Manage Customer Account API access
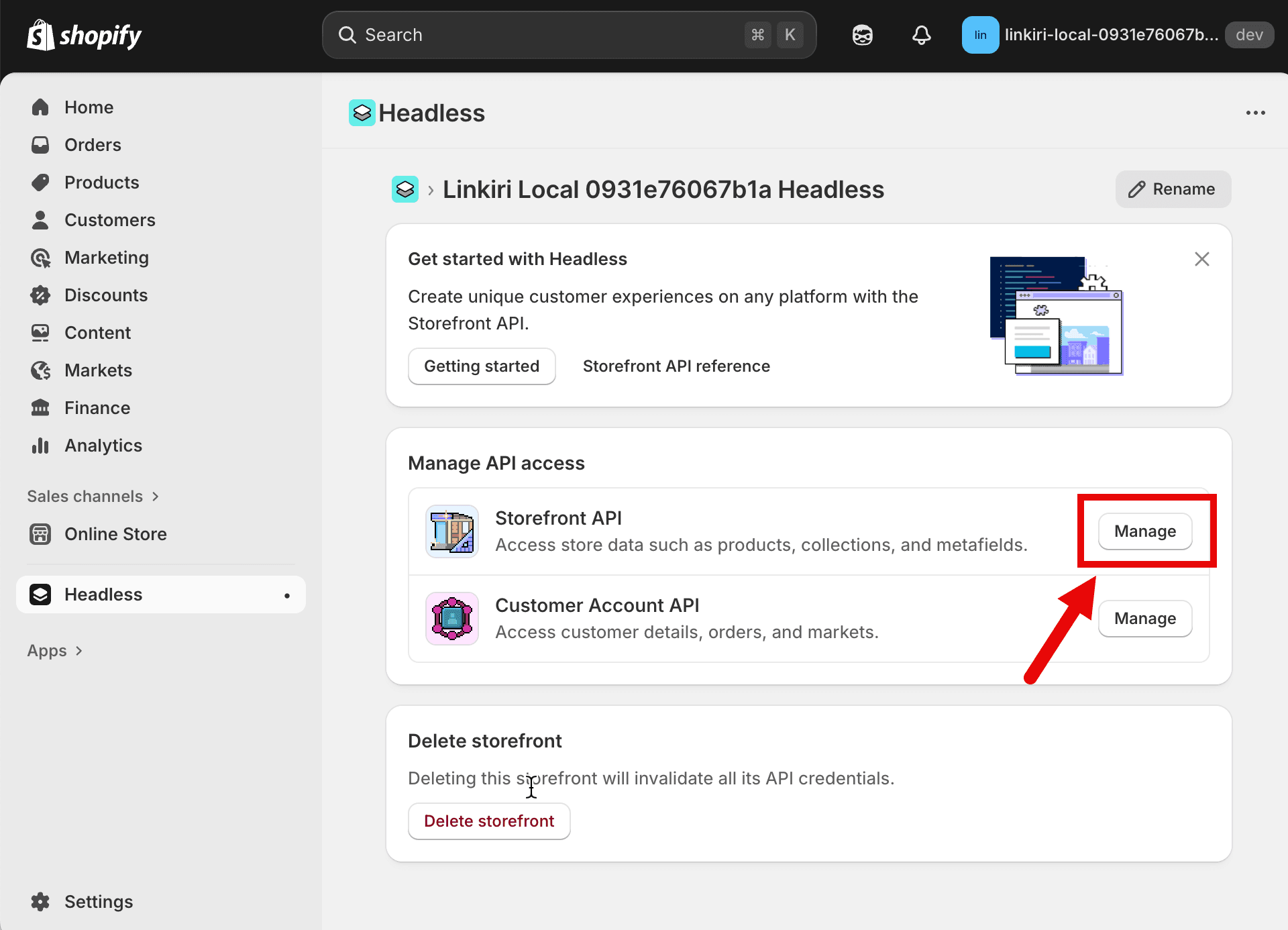Viewport: 1288px width, 930px height. (x=1144, y=619)
